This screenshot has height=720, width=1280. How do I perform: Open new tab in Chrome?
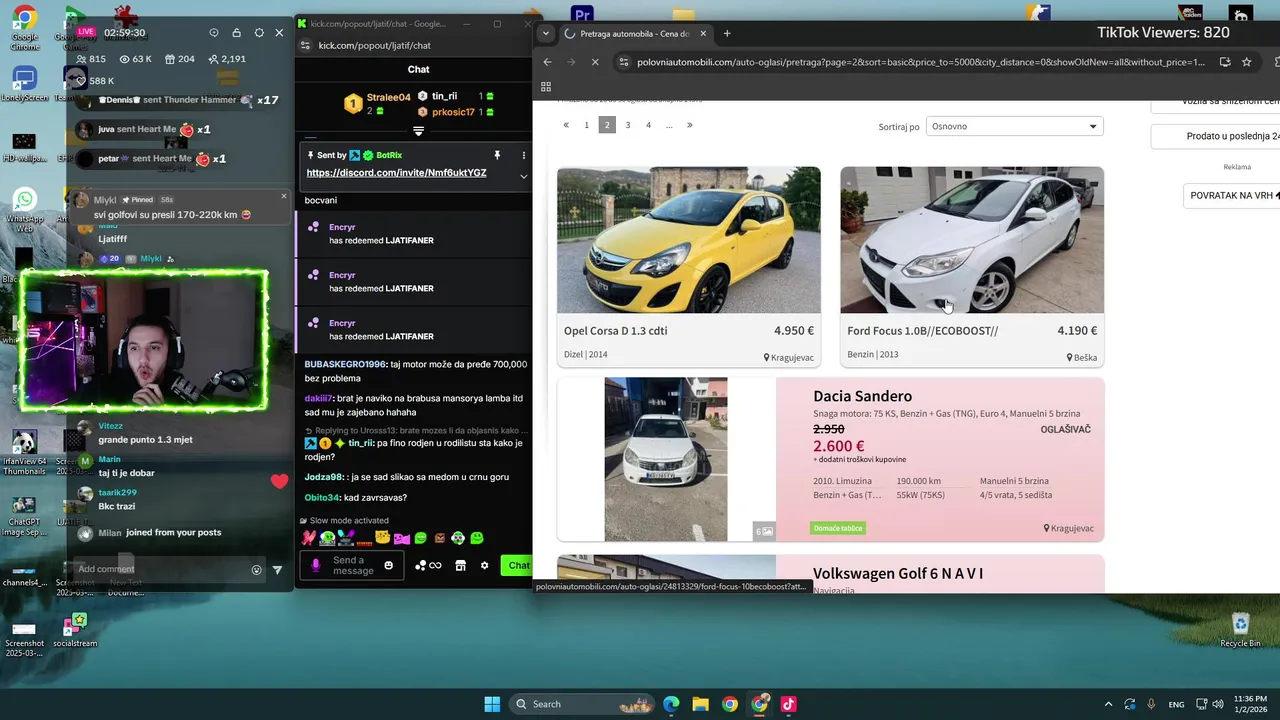pyautogui.click(x=727, y=33)
